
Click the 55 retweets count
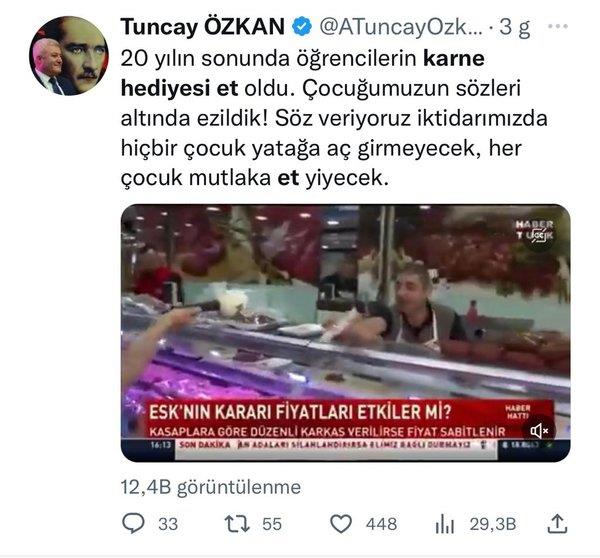(x=272, y=524)
